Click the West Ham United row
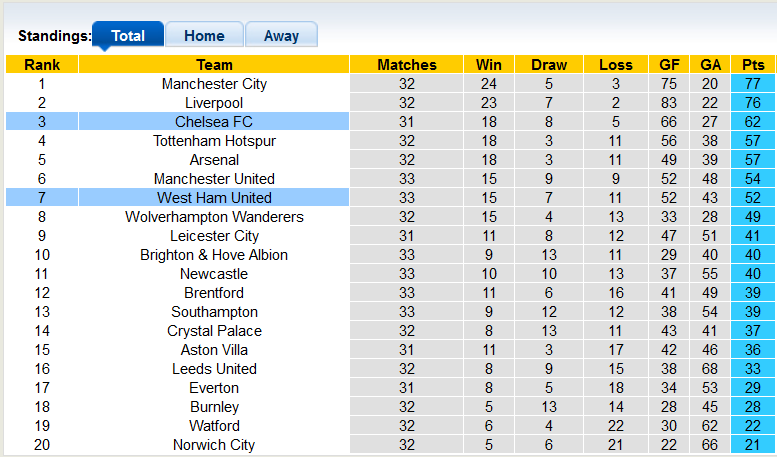Image resolution: width=777 pixels, height=457 pixels. (x=214, y=198)
